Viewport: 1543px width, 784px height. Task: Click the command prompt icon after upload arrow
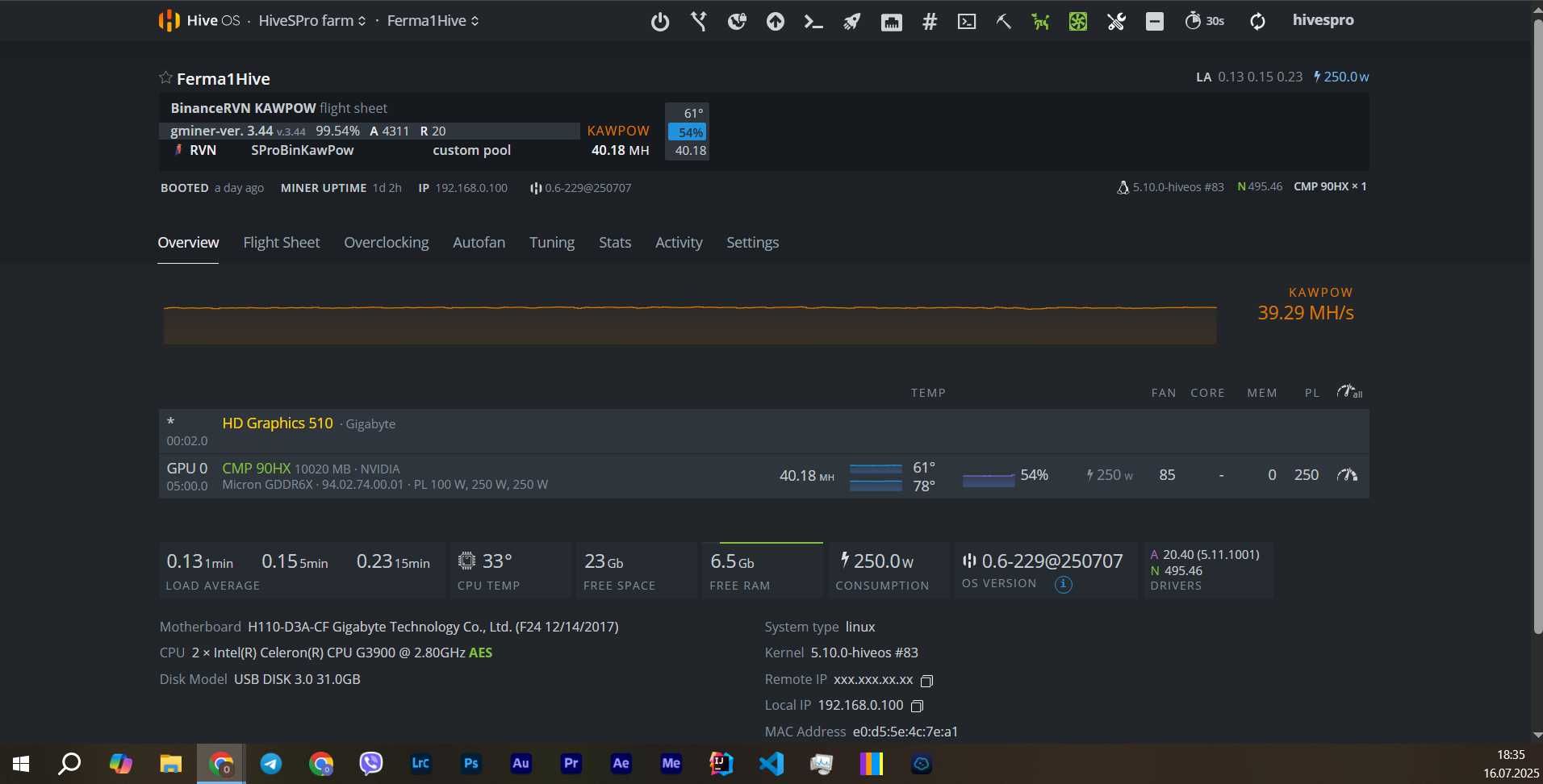pos(813,22)
